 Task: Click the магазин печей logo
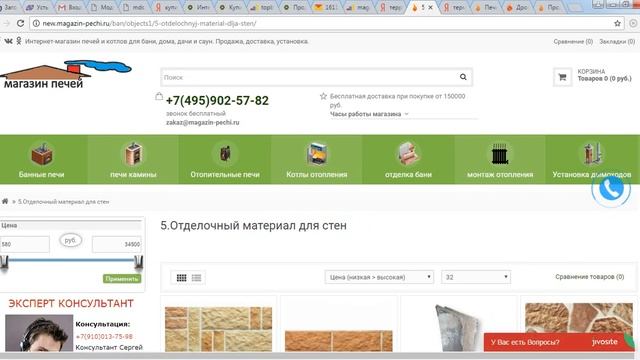click(x=65, y=75)
